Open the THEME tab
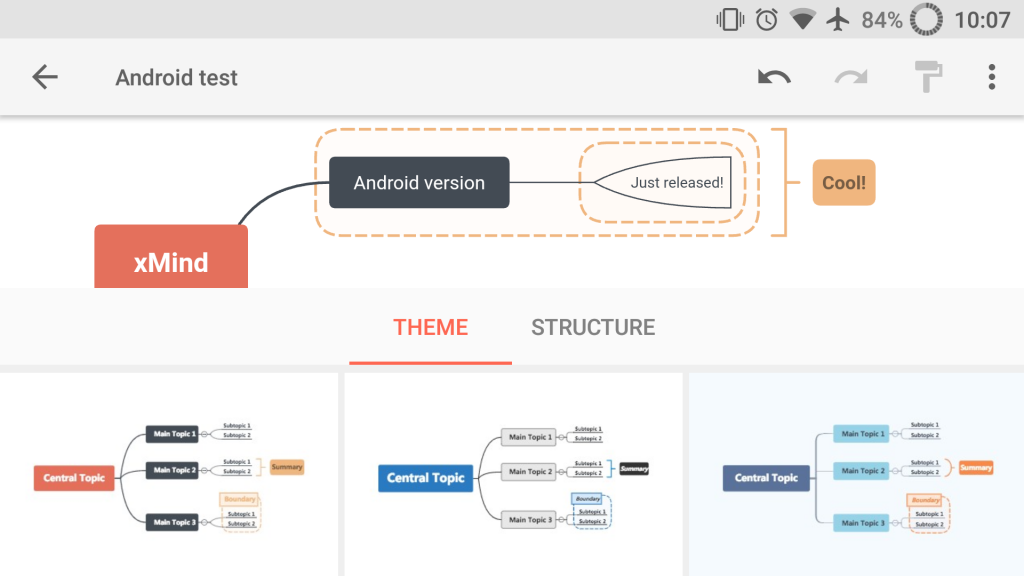The height and width of the screenshot is (576, 1024). (x=430, y=327)
